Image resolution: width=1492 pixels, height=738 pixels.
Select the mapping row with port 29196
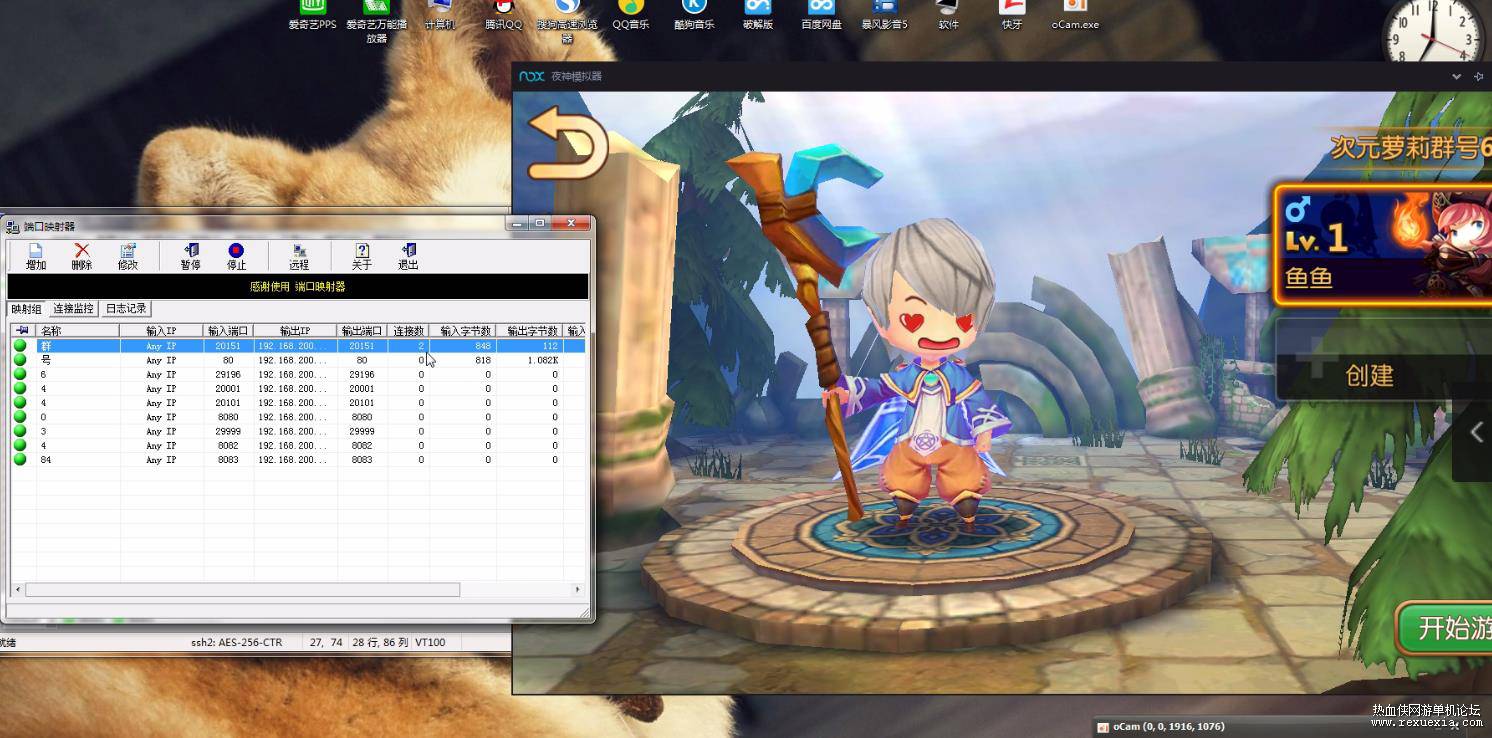(298, 374)
